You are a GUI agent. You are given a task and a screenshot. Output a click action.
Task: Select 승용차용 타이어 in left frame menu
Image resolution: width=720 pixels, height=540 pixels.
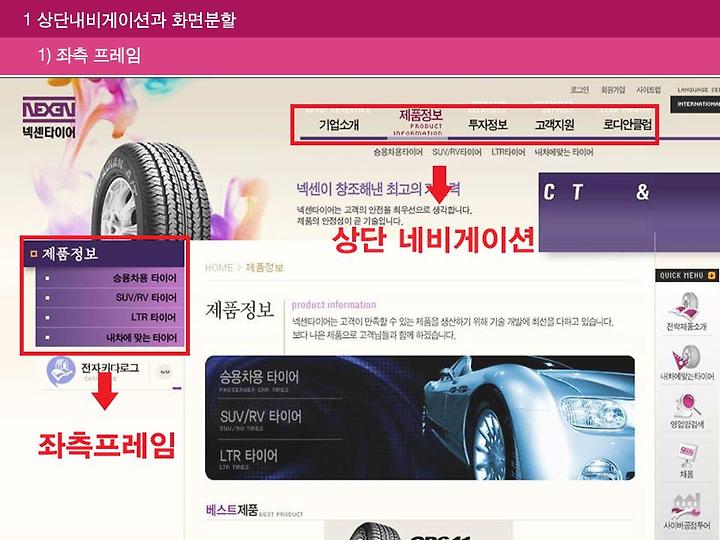point(110,278)
